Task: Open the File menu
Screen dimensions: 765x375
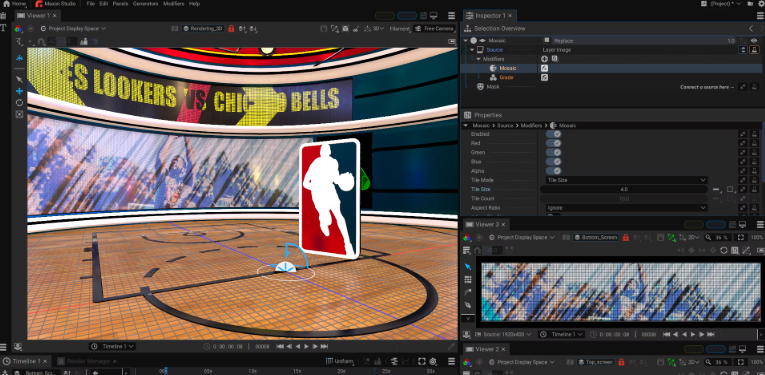Action: tap(90, 3)
